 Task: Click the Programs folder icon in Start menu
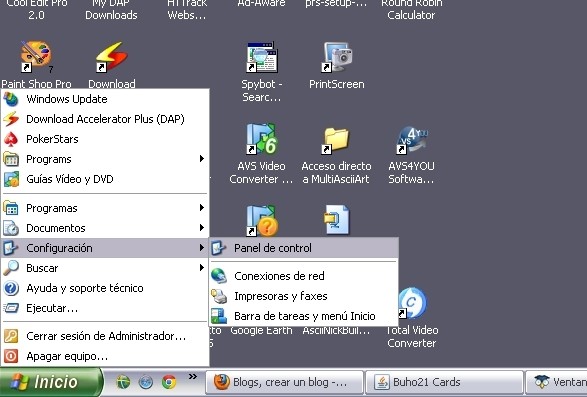tap(11, 159)
